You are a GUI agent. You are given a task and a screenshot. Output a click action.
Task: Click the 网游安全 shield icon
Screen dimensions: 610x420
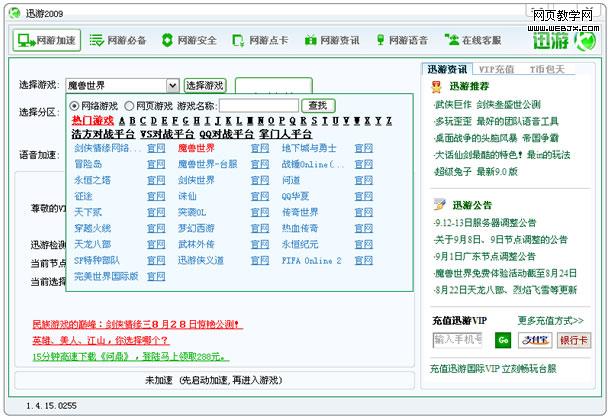pos(167,41)
